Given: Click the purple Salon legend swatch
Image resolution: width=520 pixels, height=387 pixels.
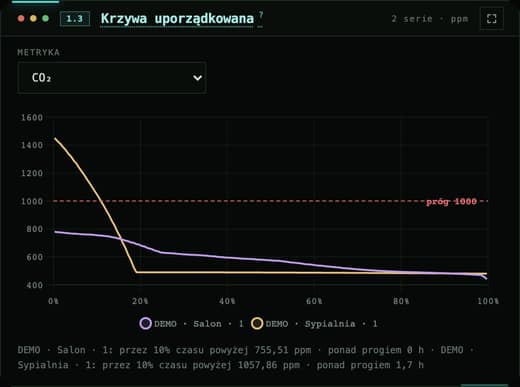Looking at the screenshot, I should pyautogui.click(x=145, y=323).
